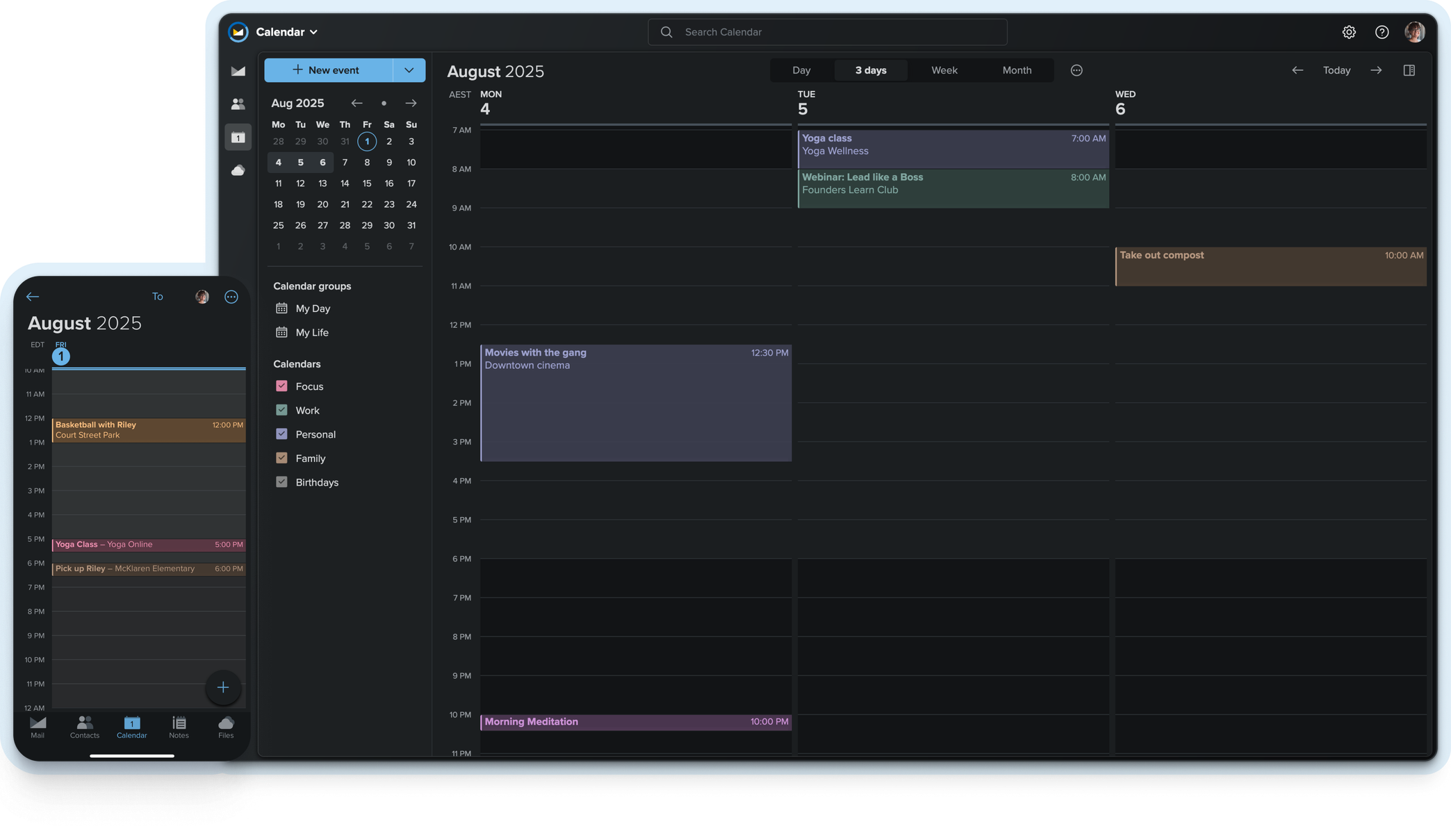Screen dimensions: 1451x840
Task: Disable the Work calendar
Action: click(281, 410)
